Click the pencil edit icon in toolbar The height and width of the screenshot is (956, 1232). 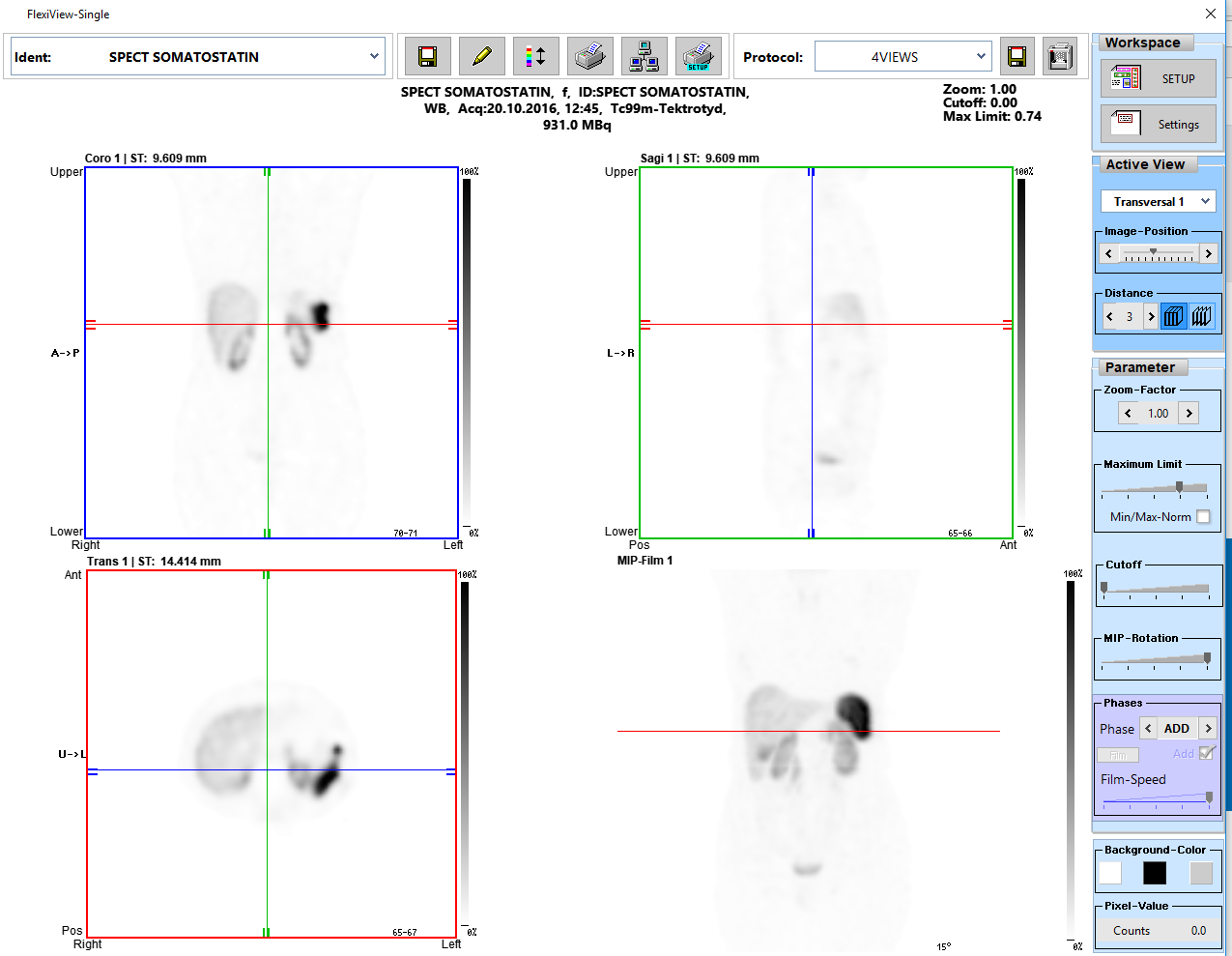481,57
